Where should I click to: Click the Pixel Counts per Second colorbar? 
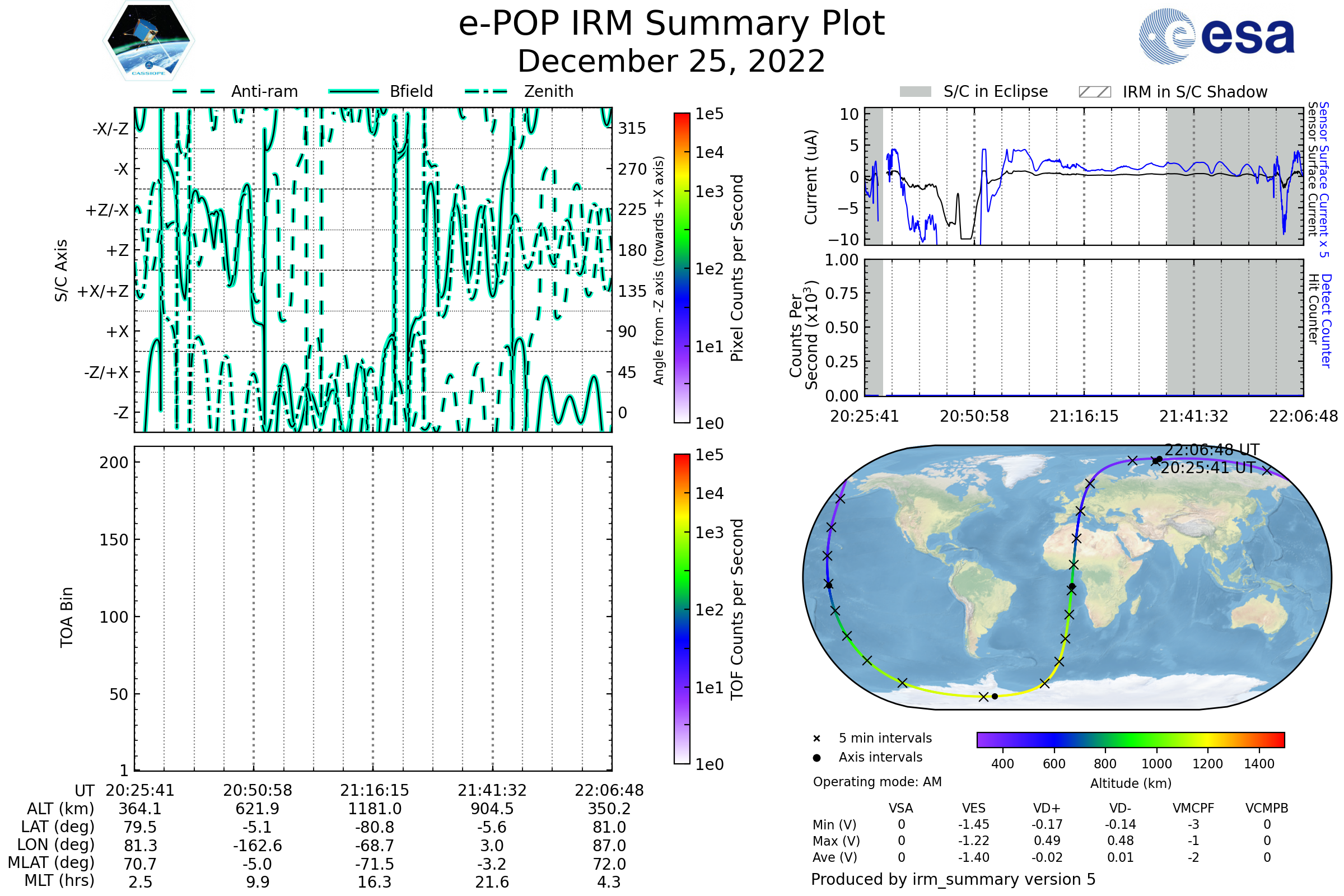(x=682, y=268)
